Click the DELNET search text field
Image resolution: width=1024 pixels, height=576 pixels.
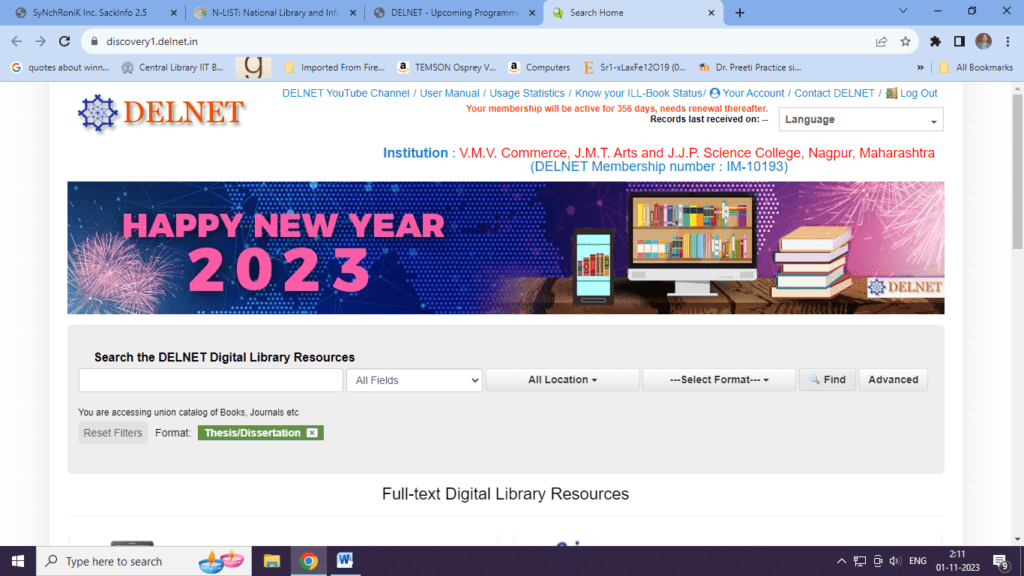211,380
